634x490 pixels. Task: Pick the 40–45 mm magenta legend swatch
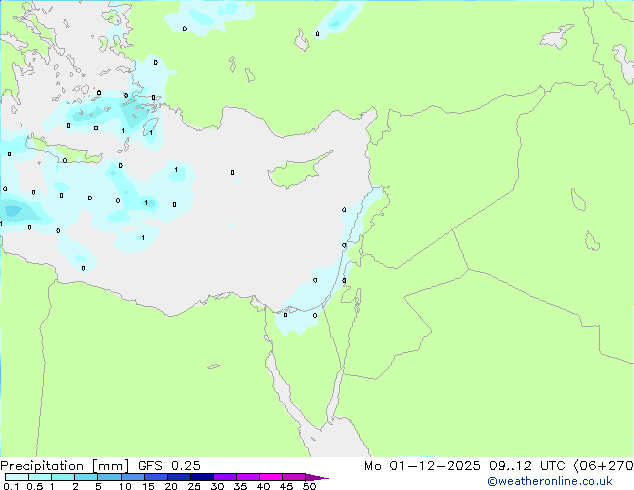tap(271, 477)
